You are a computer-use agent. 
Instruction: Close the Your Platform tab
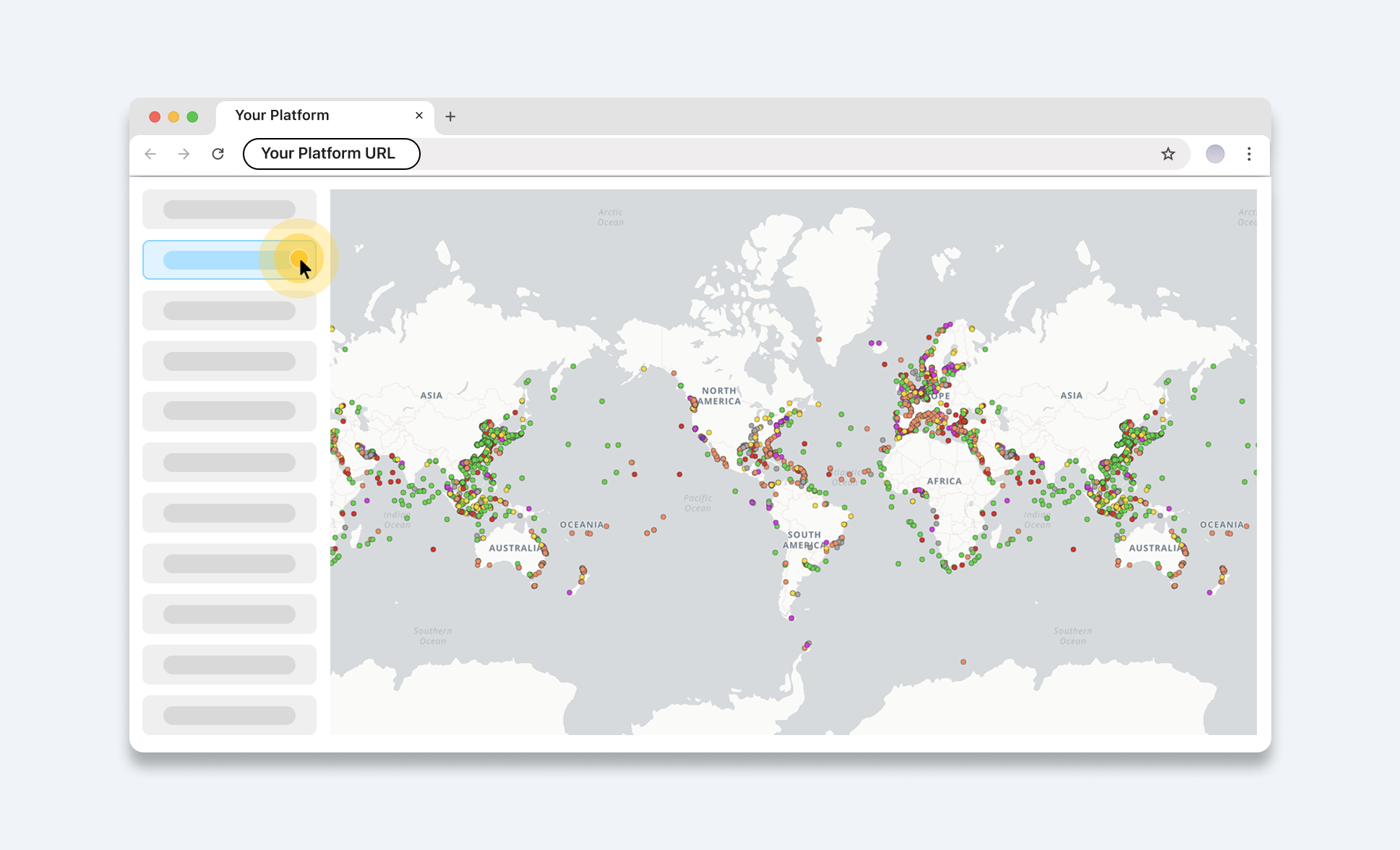418,116
